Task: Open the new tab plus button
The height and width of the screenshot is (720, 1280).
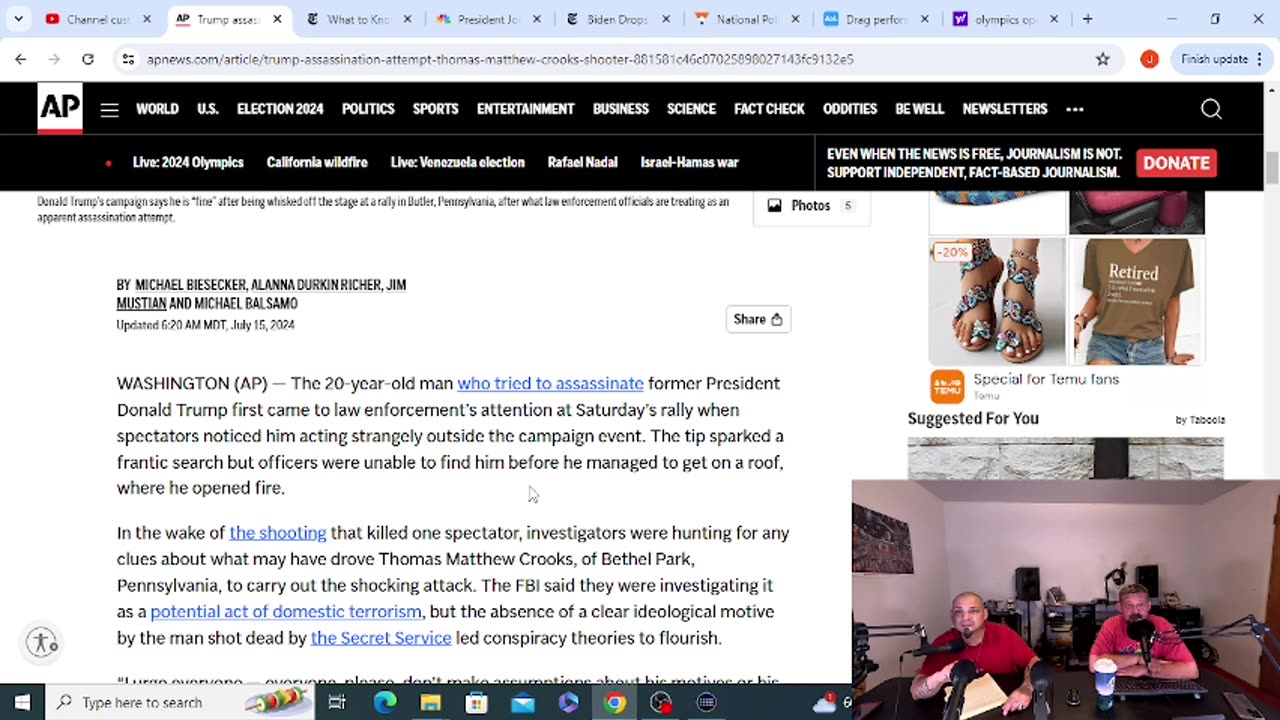Action: point(1087,19)
